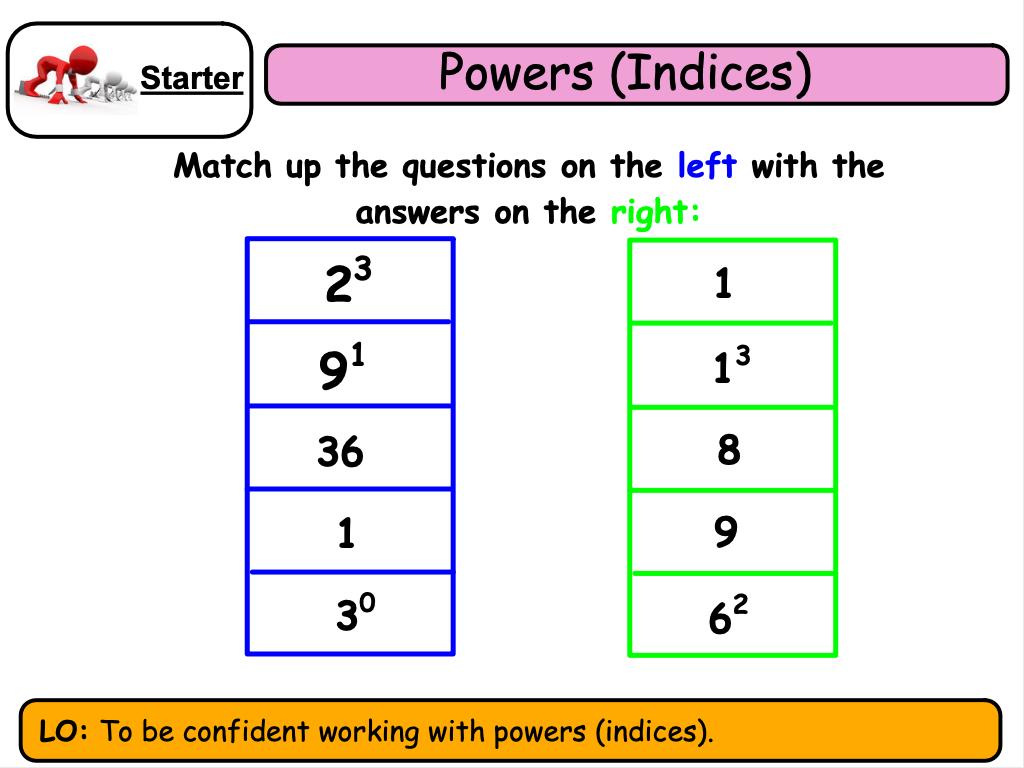
Task: Select the 1 box in the blue column
Action: pos(350,533)
